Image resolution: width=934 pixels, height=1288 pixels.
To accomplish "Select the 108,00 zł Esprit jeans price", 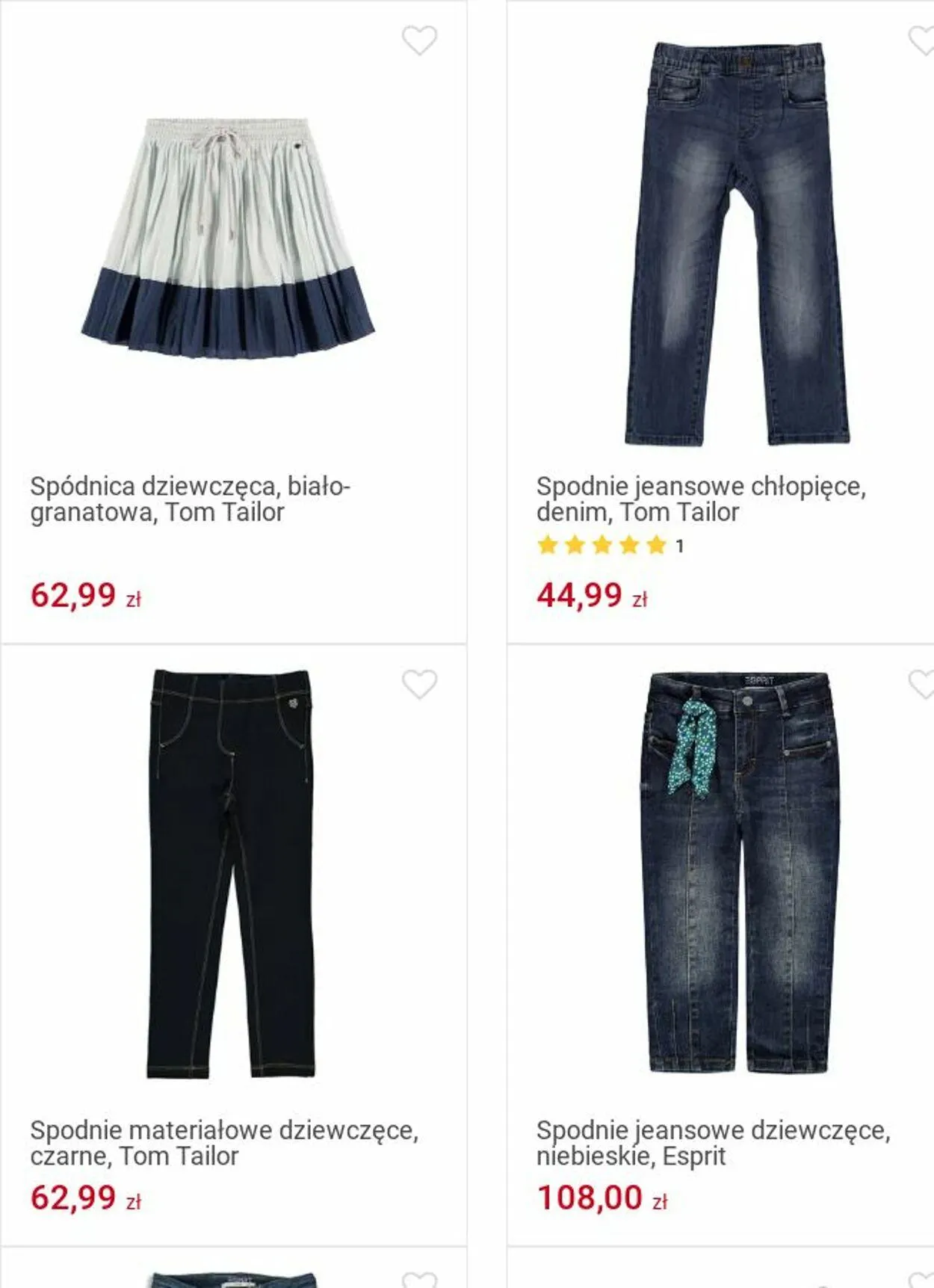I will [x=602, y=1198].
